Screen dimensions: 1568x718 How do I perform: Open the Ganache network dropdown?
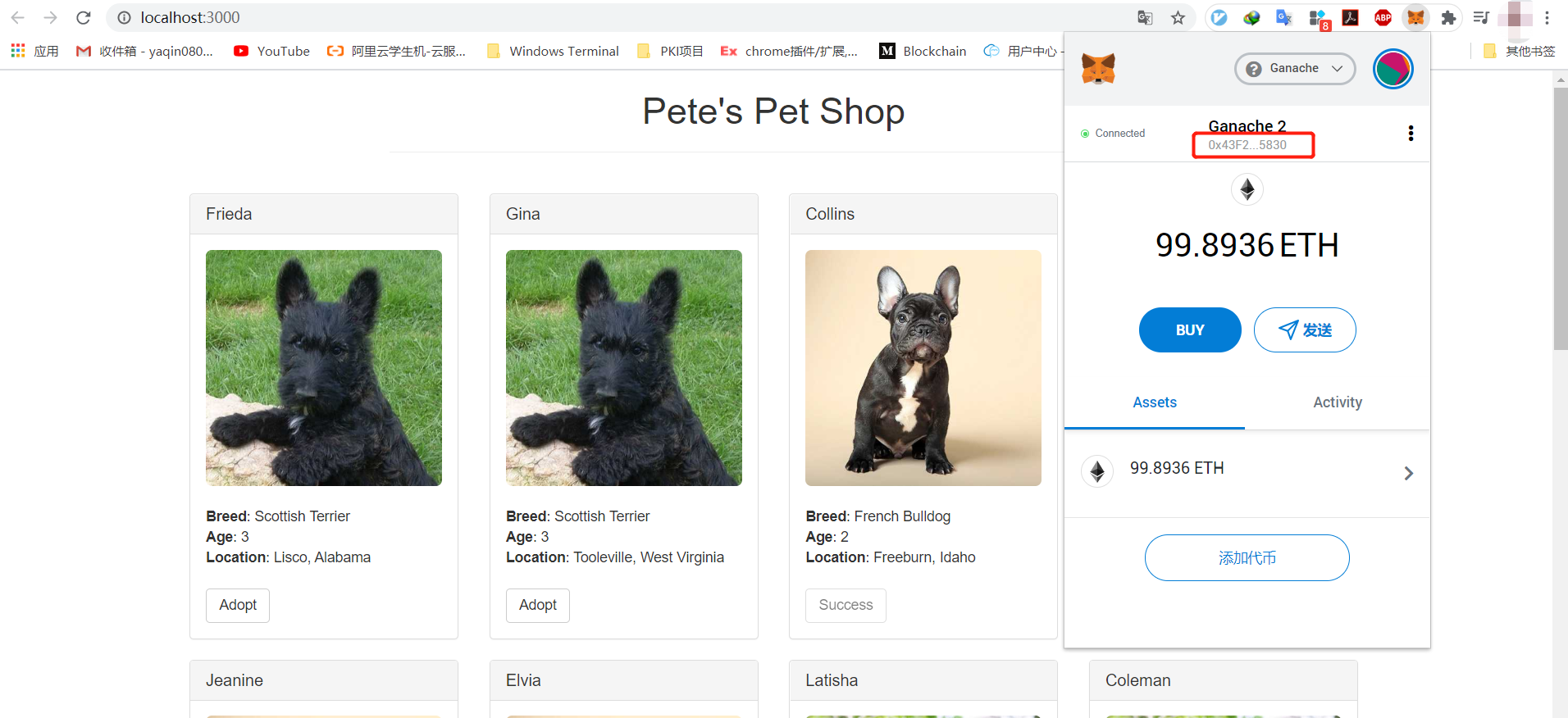click(1294, 69)
